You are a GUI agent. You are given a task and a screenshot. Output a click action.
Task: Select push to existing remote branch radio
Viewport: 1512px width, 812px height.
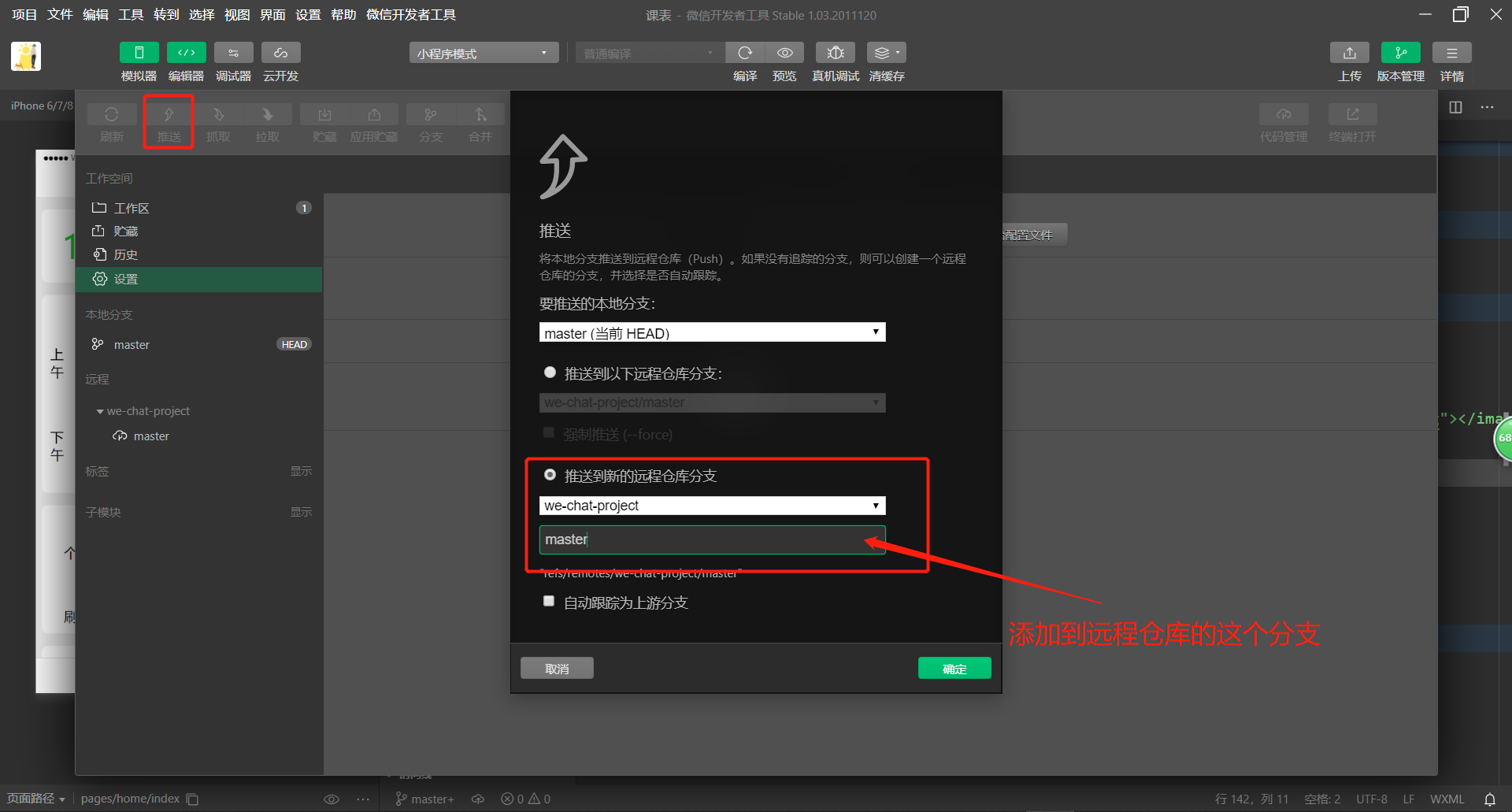click(x=550, y=373)
